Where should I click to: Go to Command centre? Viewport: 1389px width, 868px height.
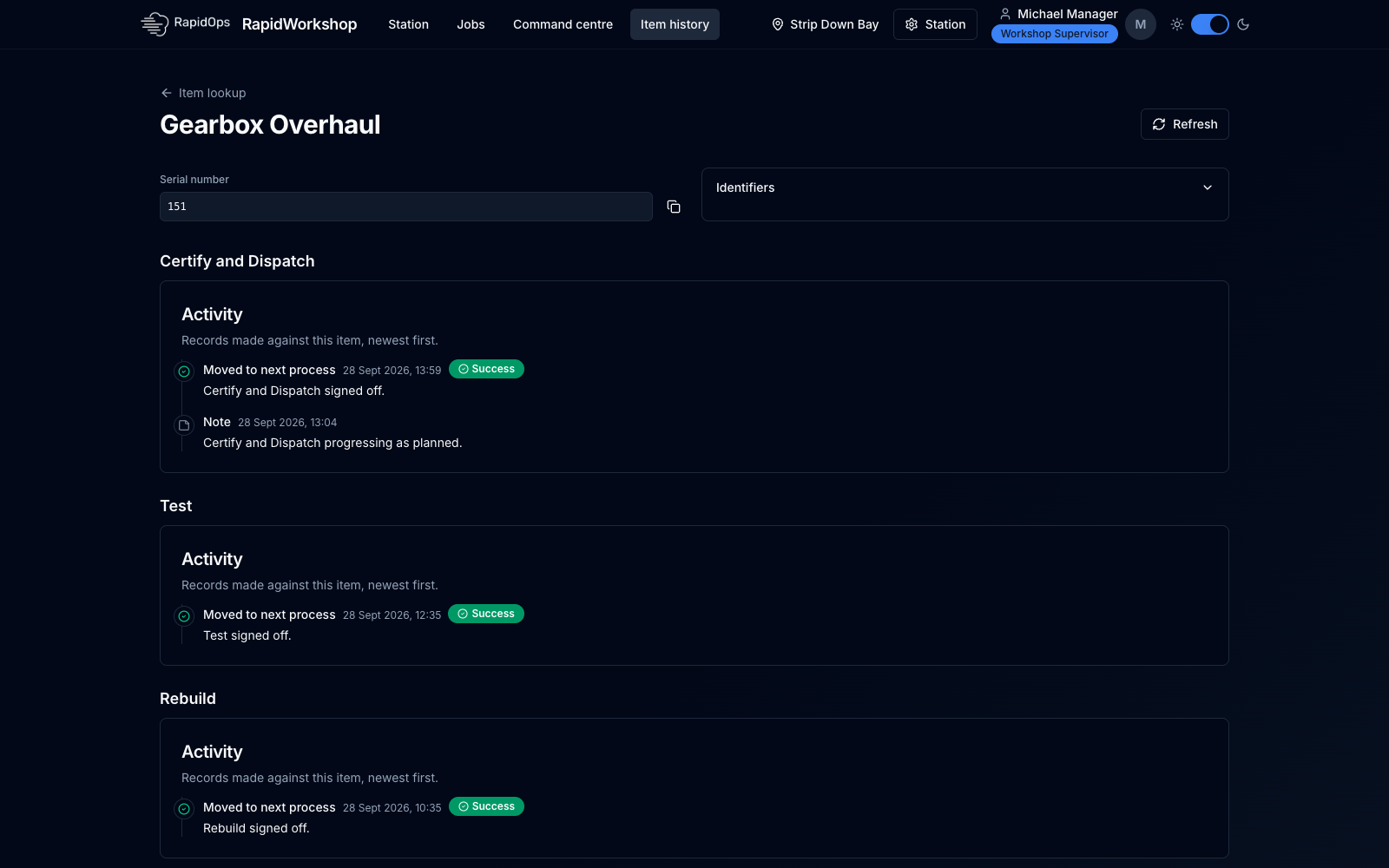click(563, 24)
